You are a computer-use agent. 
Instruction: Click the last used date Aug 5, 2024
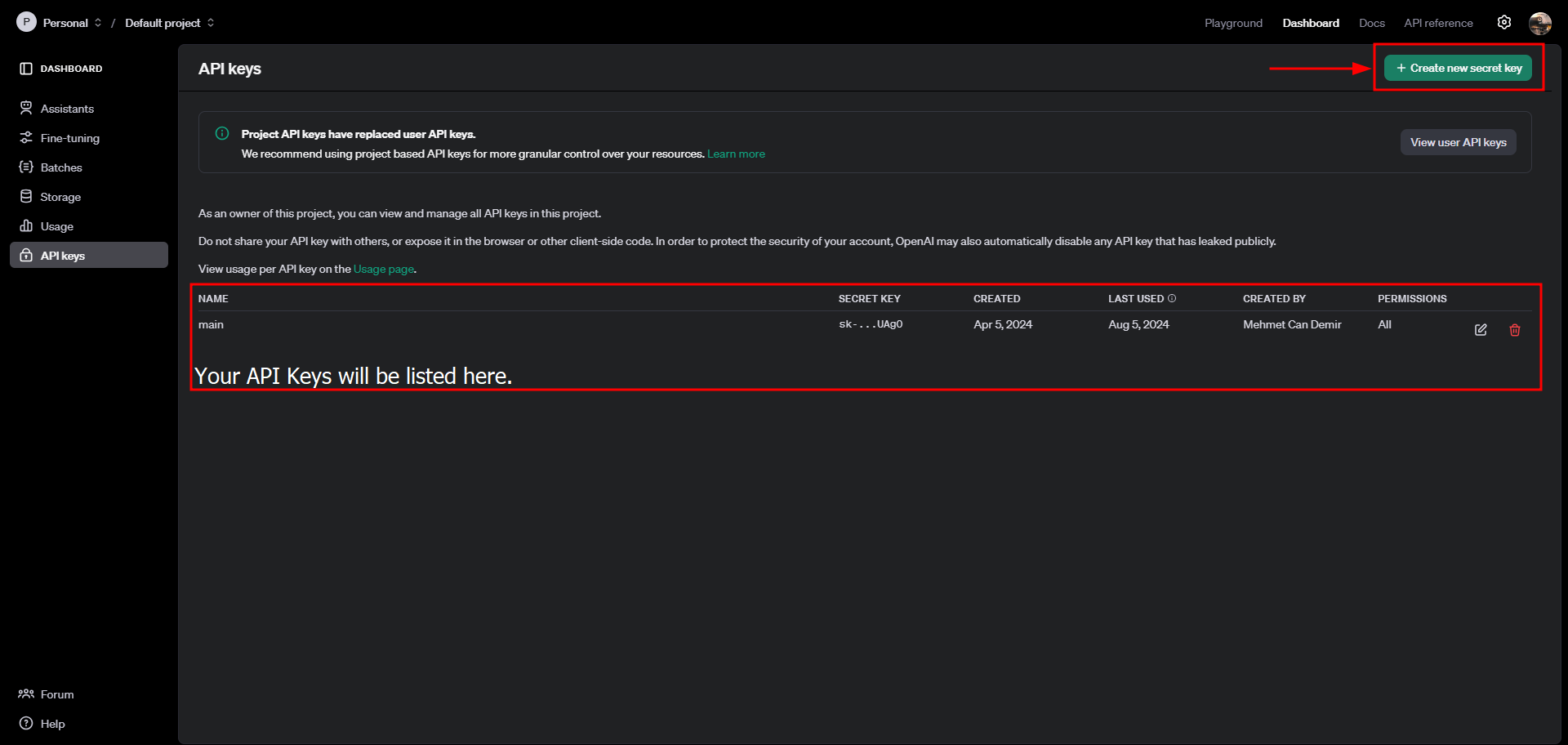[x=1138, y=325]
